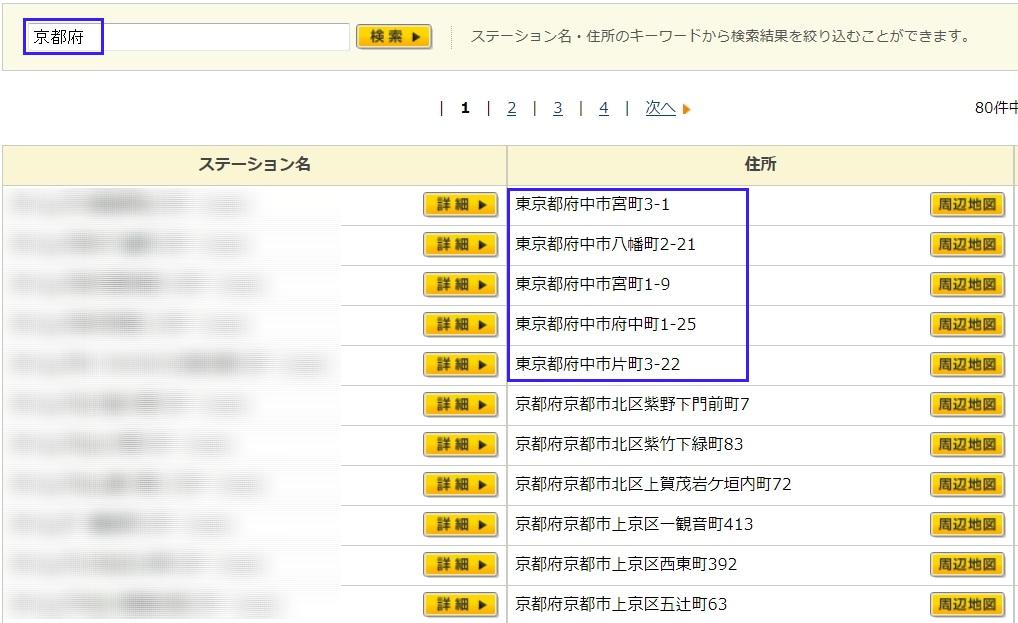Screen dimensions: 1018x623
Task: Open 詳細 for 東京都府中市八幡町2-21 station
Action: [x=460, y=245]
